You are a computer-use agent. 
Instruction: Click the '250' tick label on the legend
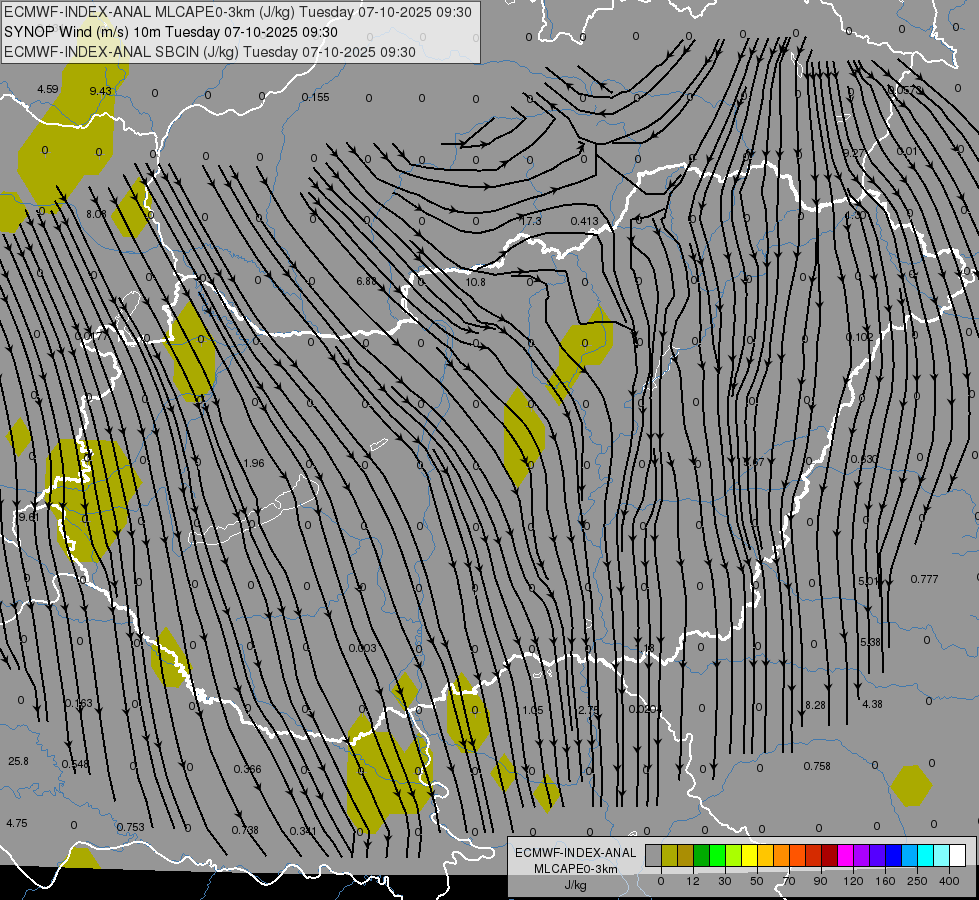[x=917, y=881]
